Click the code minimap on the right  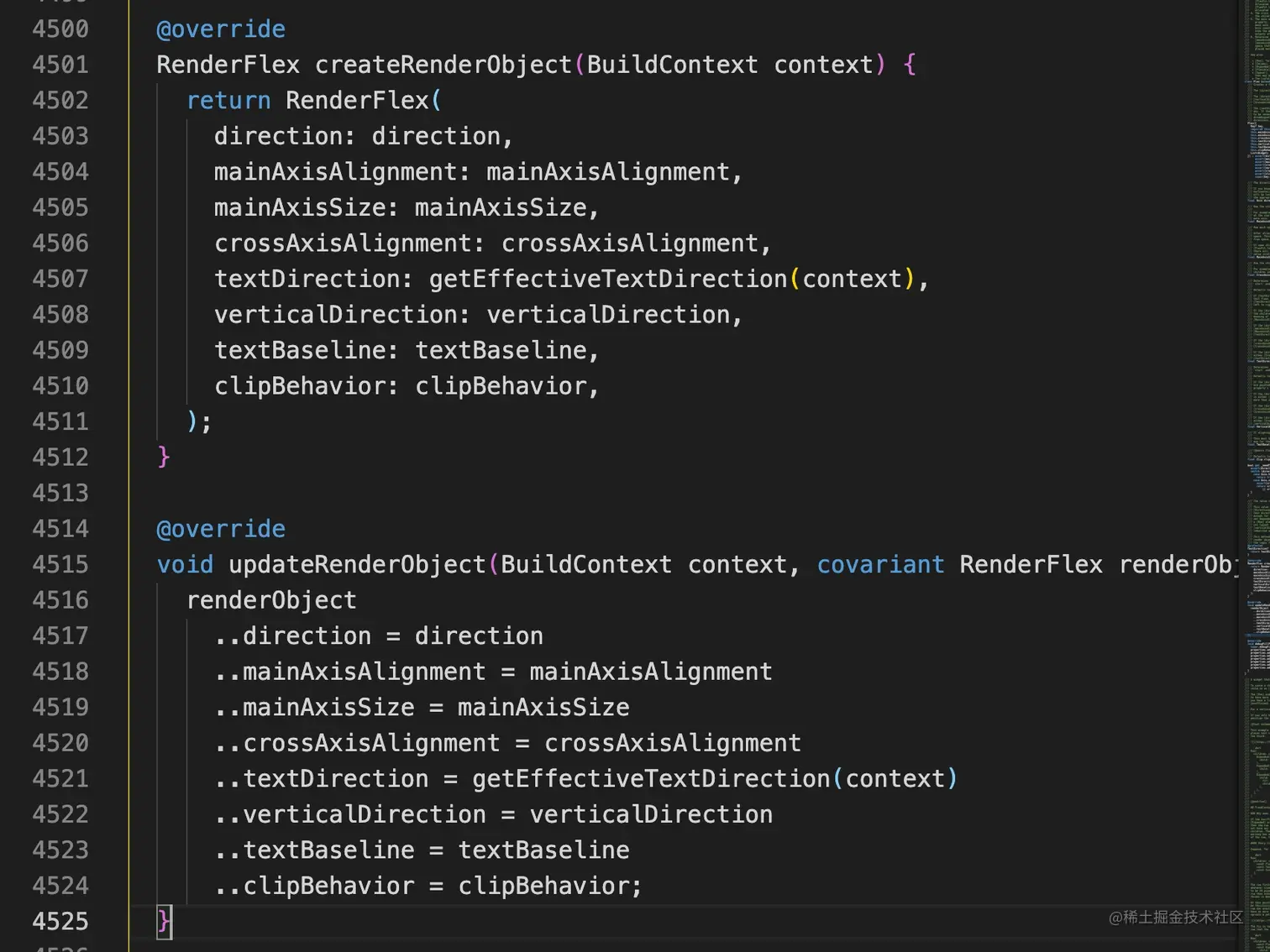click(x=1257, y=476)
